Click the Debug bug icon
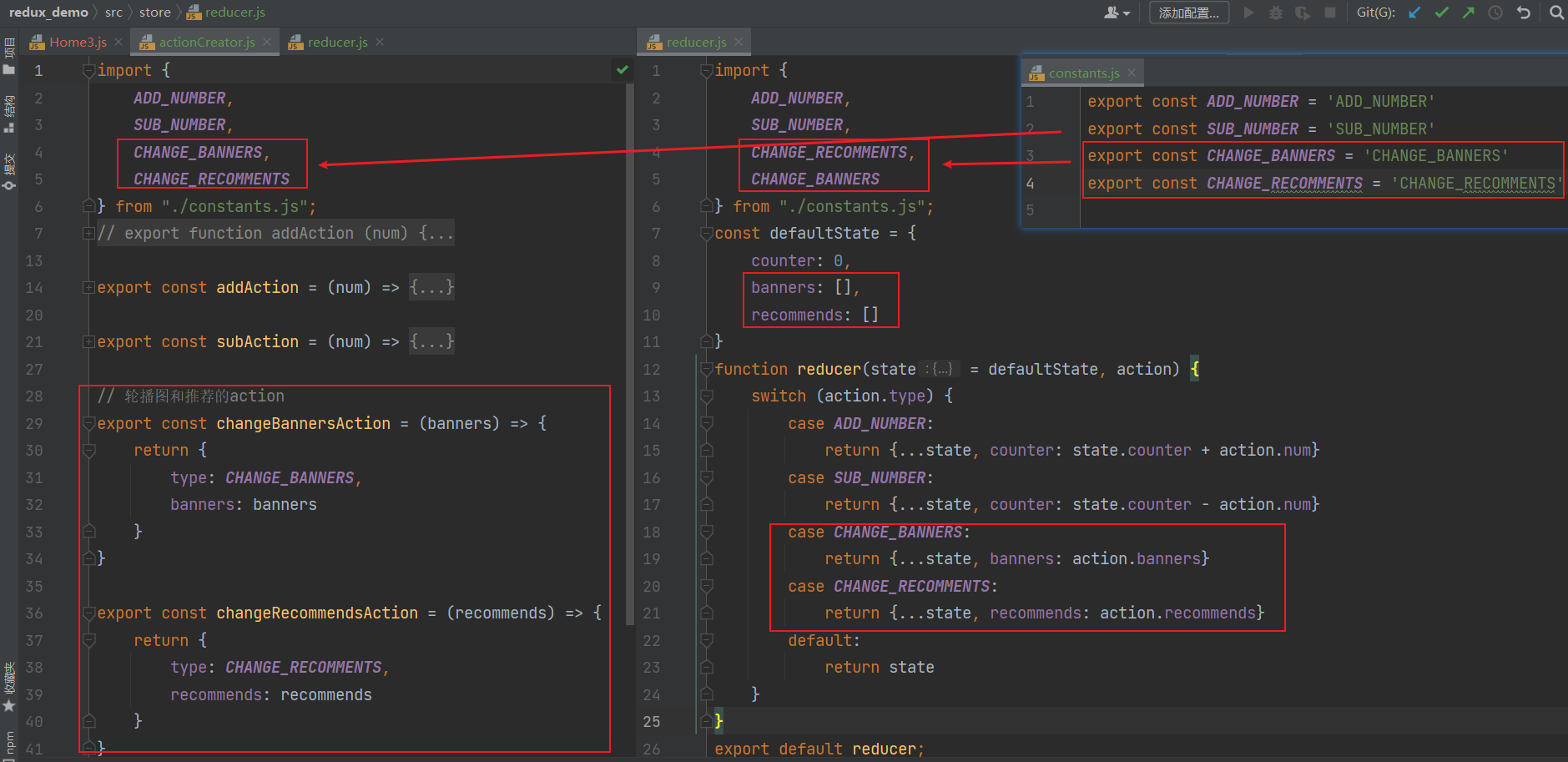Screen dimensions: 1568x762 pos(1276,13)
